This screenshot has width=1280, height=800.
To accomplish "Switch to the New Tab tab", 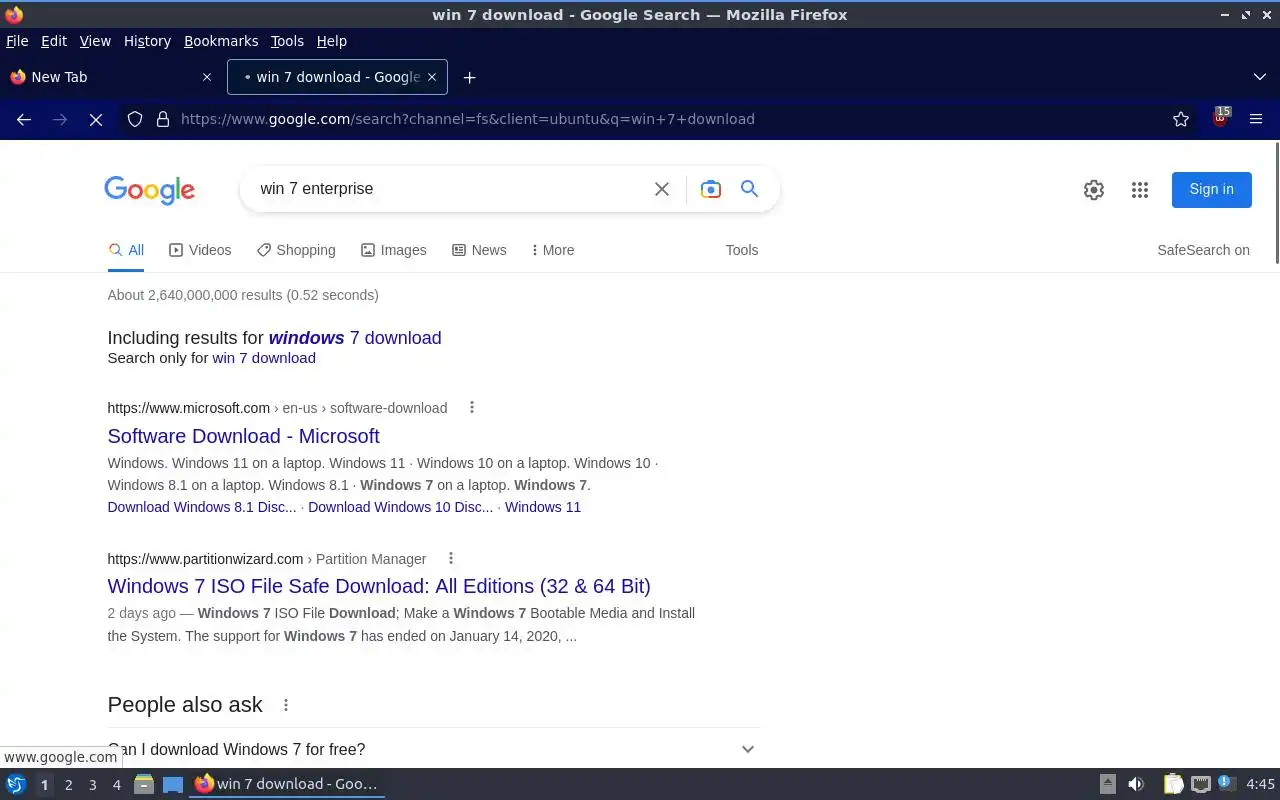I will click(x=111, y=77).
